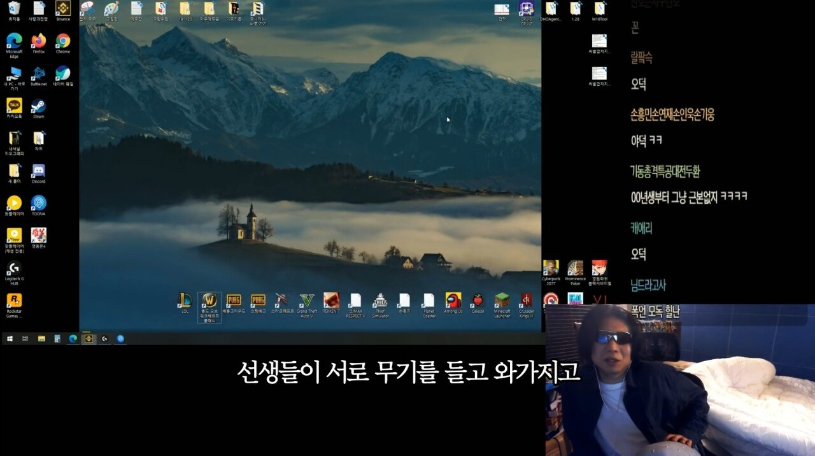Open the first PUBG desktop shortcut

(x=234, y=303)
